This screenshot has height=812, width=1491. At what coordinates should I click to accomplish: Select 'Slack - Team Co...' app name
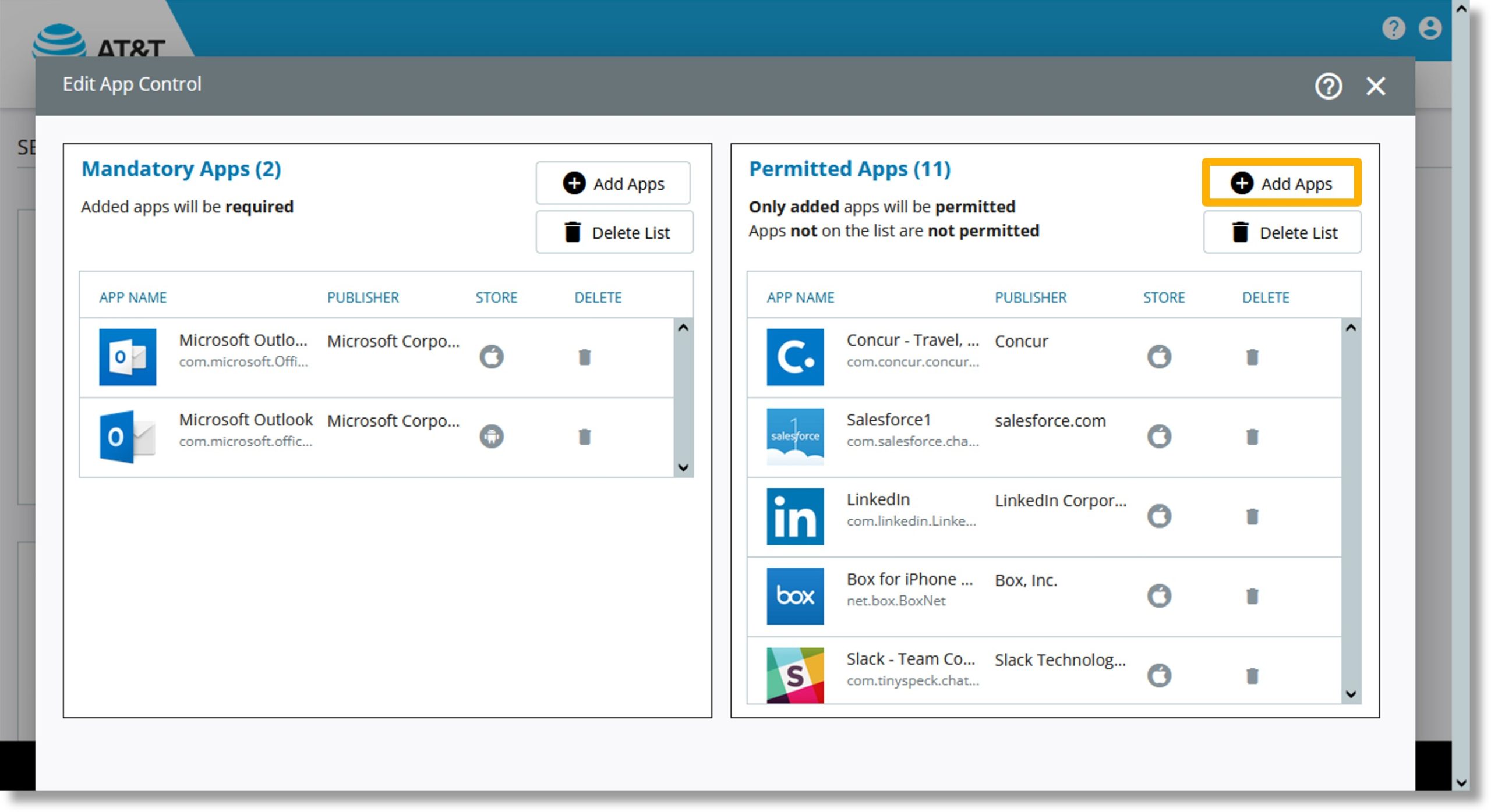pyautogui.click(x=910, y=659)
